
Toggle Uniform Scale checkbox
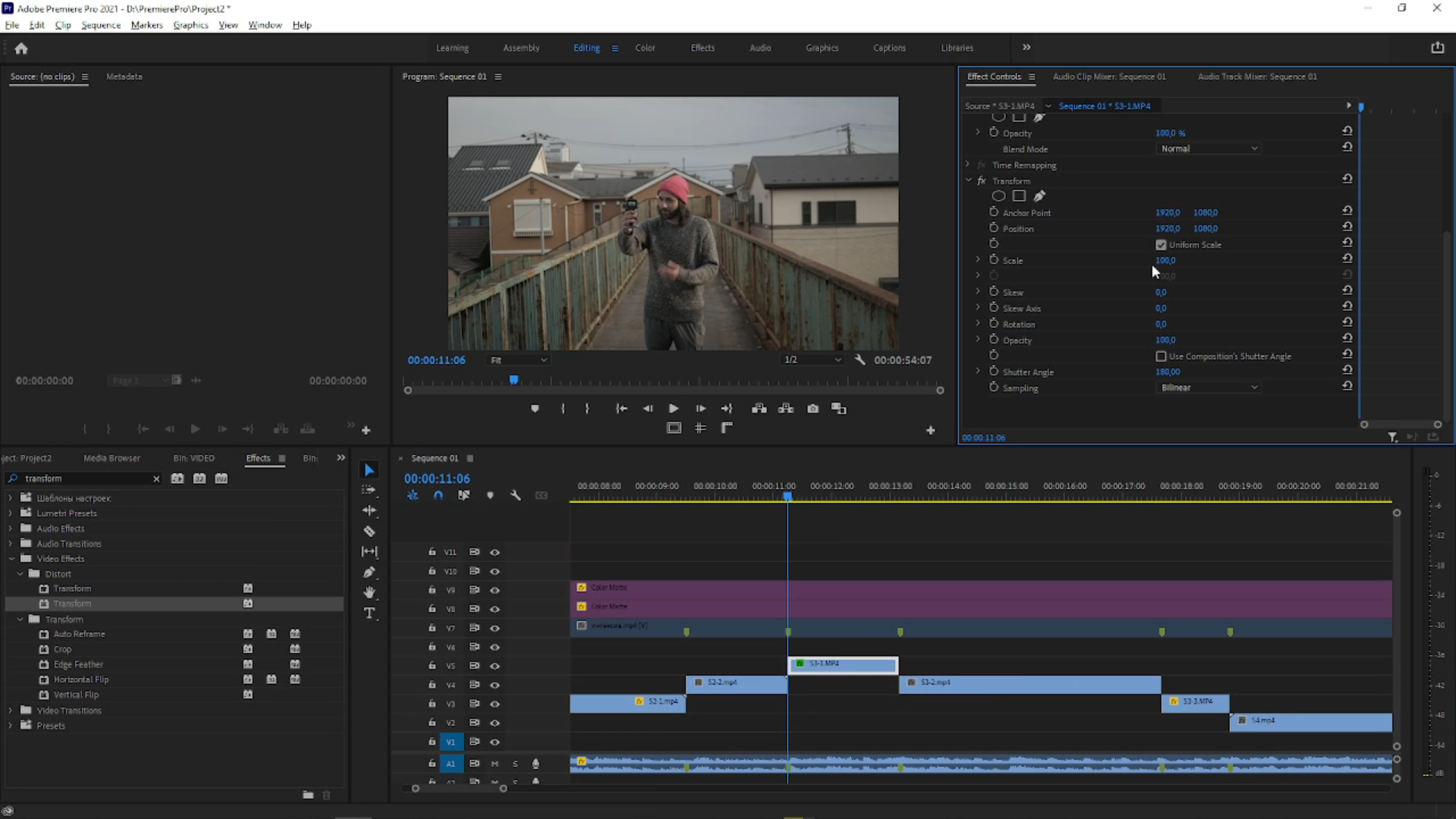pos(1161,245)
